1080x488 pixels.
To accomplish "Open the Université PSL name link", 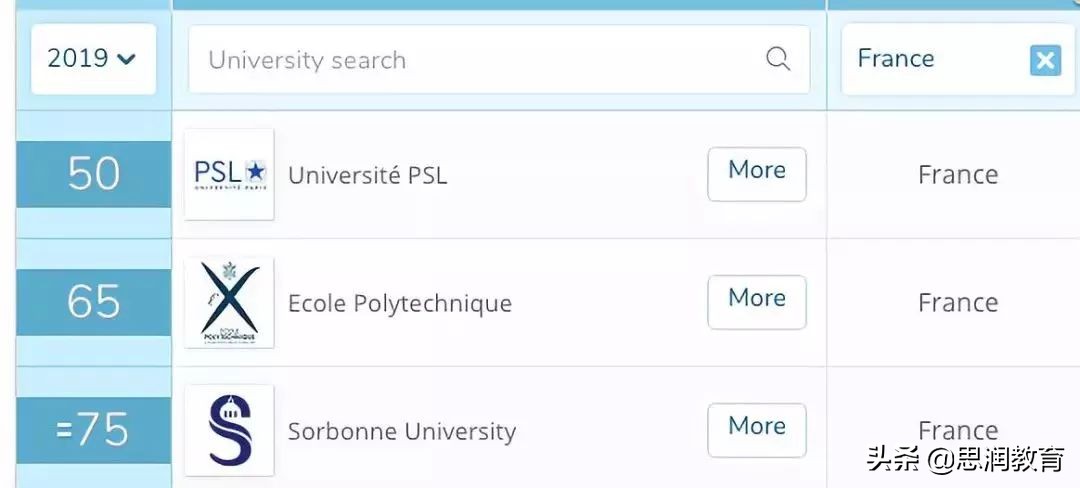I will [x=367, y=175].
